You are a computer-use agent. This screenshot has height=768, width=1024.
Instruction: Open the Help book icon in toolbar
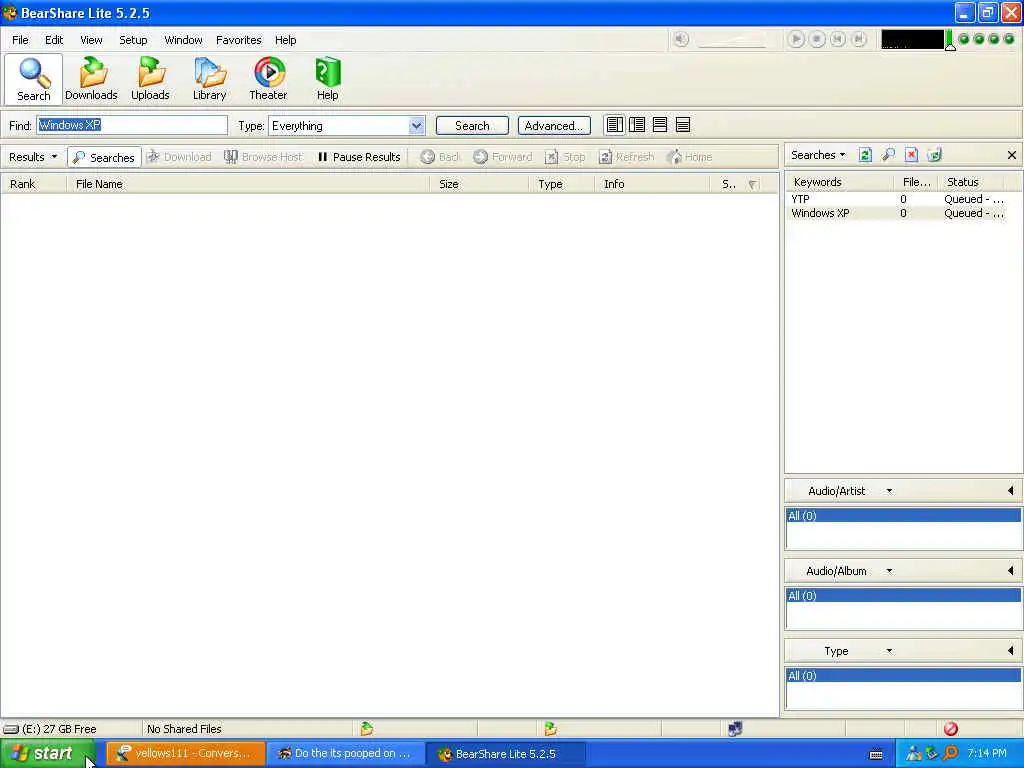coord(327,79)
